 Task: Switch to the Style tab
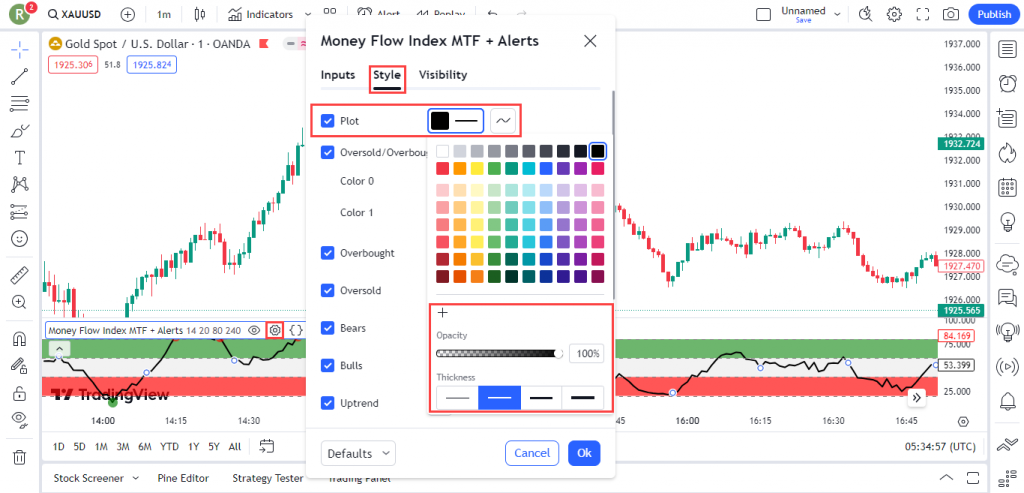coord(387,75)
